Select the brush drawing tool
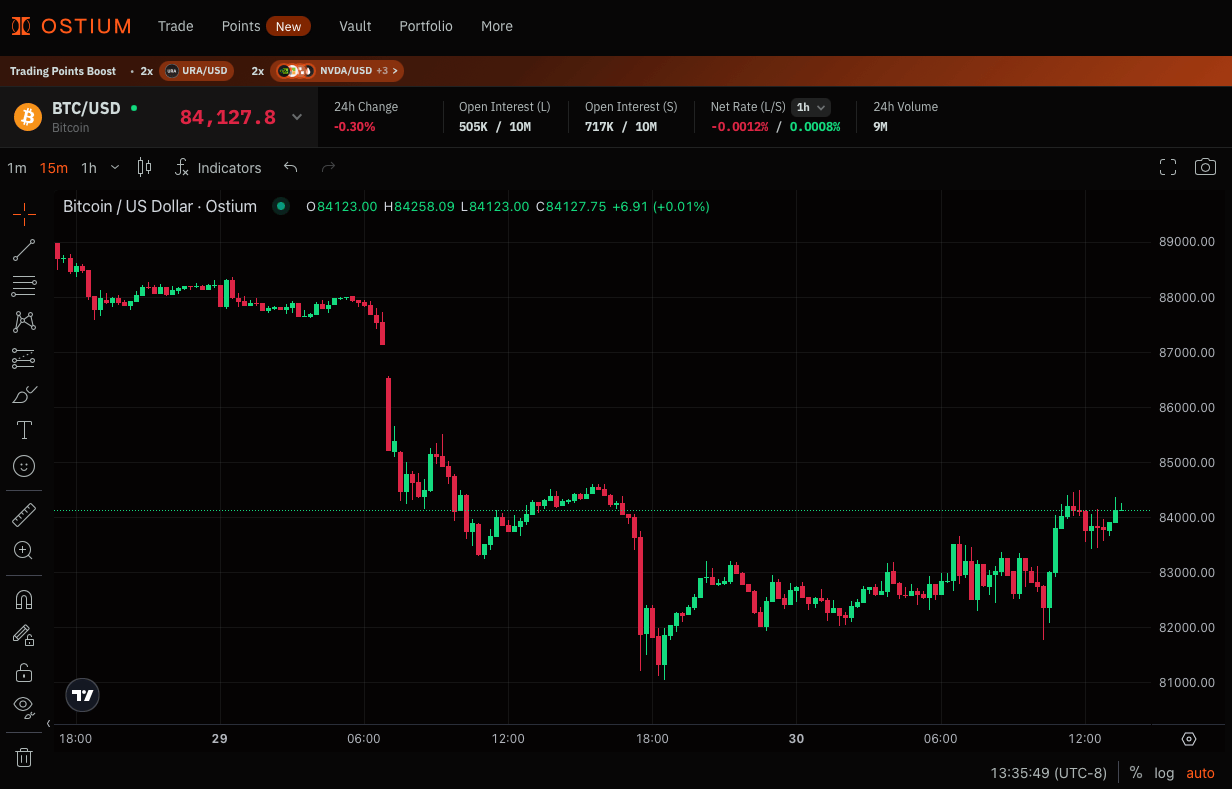The width and height of the screenshot is (1232, 789). [x=24, y=394]
